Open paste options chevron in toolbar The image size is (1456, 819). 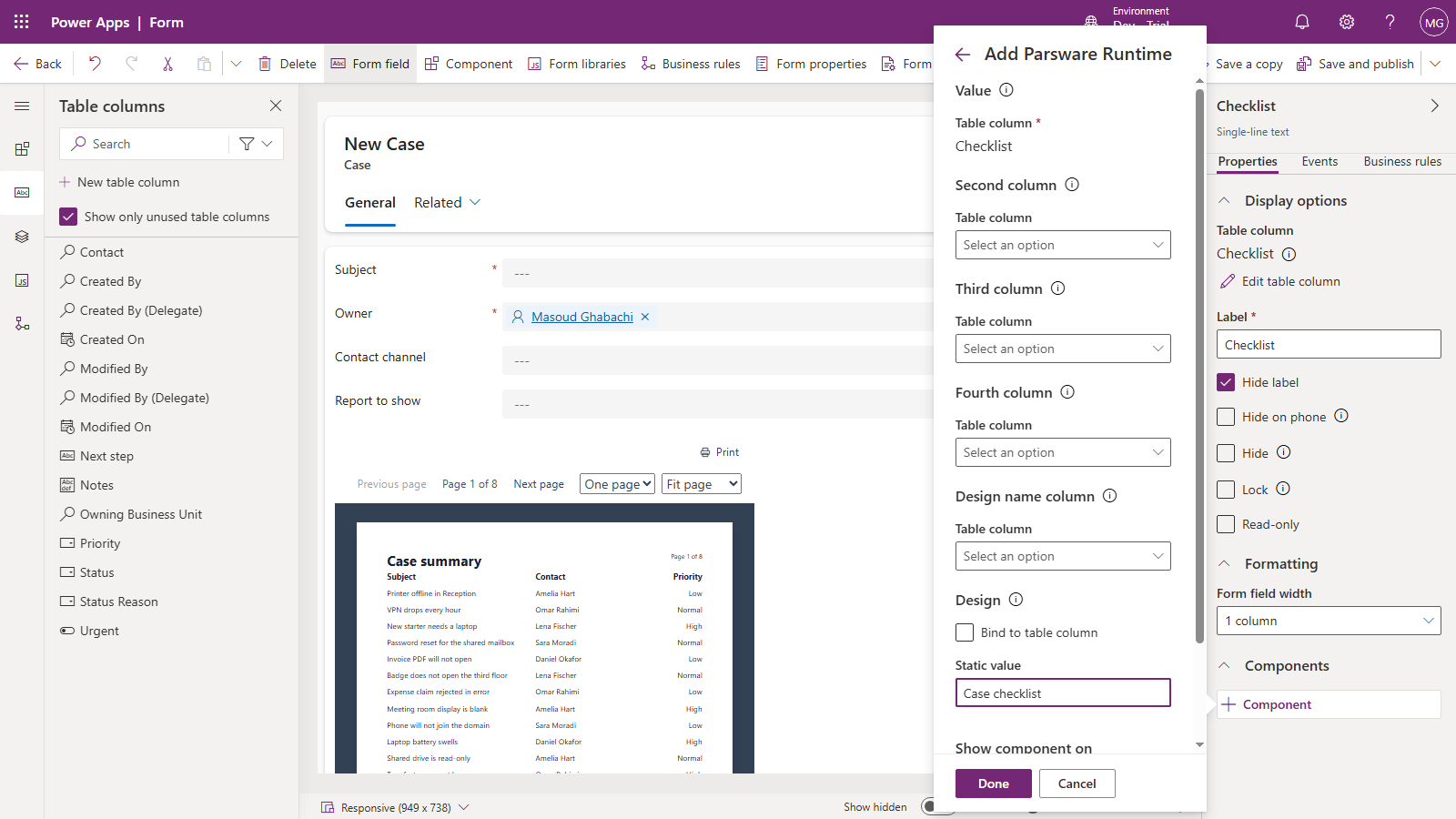click(x=236, y=64)
